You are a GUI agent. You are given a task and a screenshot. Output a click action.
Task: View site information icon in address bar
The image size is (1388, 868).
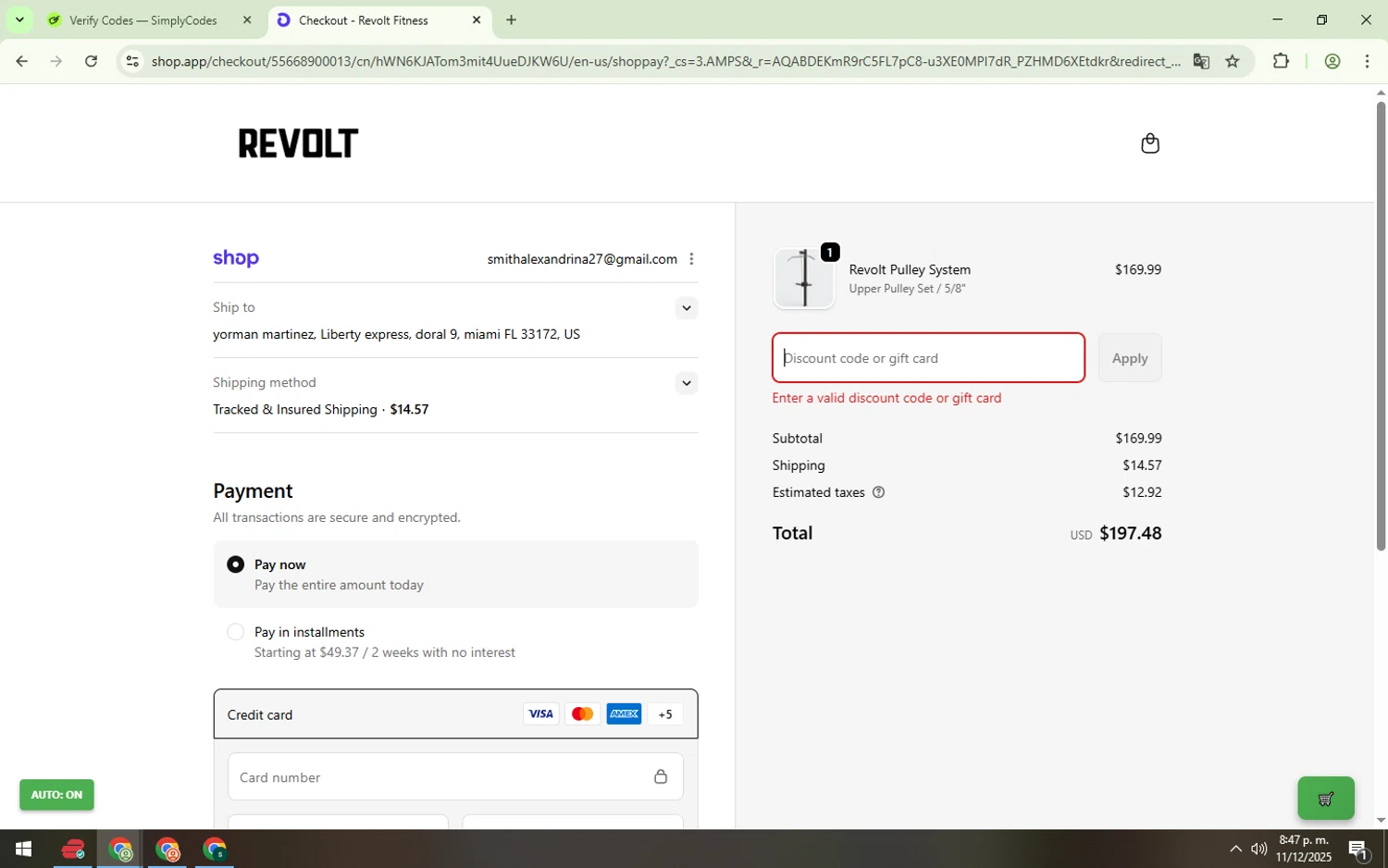click(x=132, y=61)
